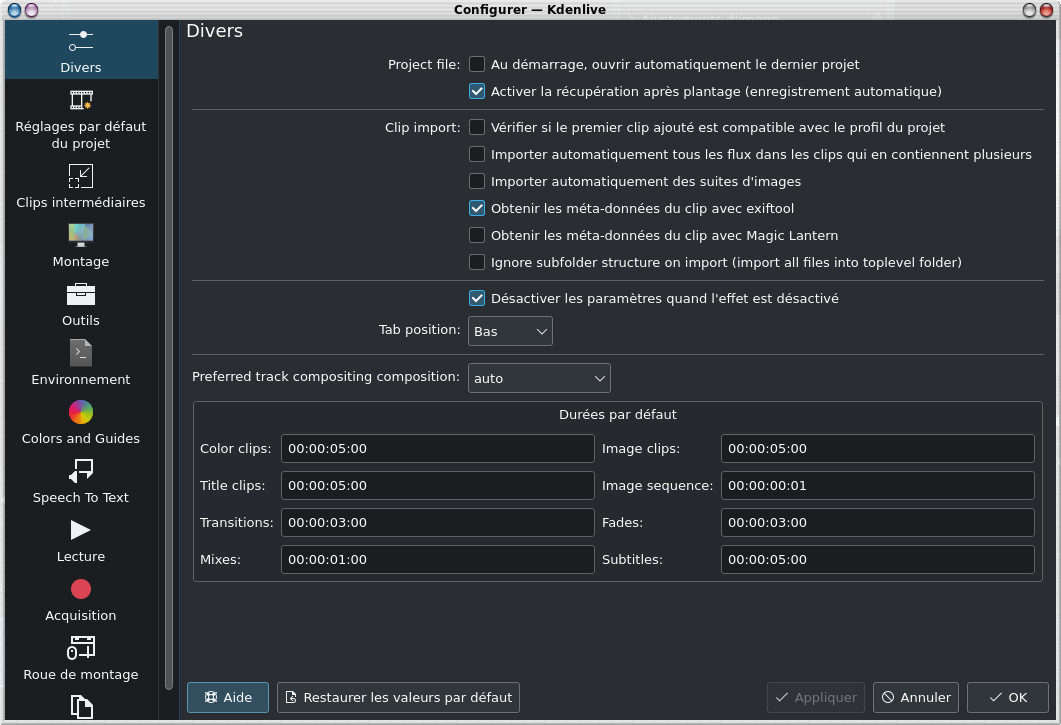Click Restaurer les valeurs par défaut
1061x725 pixels.
[399, 697]
